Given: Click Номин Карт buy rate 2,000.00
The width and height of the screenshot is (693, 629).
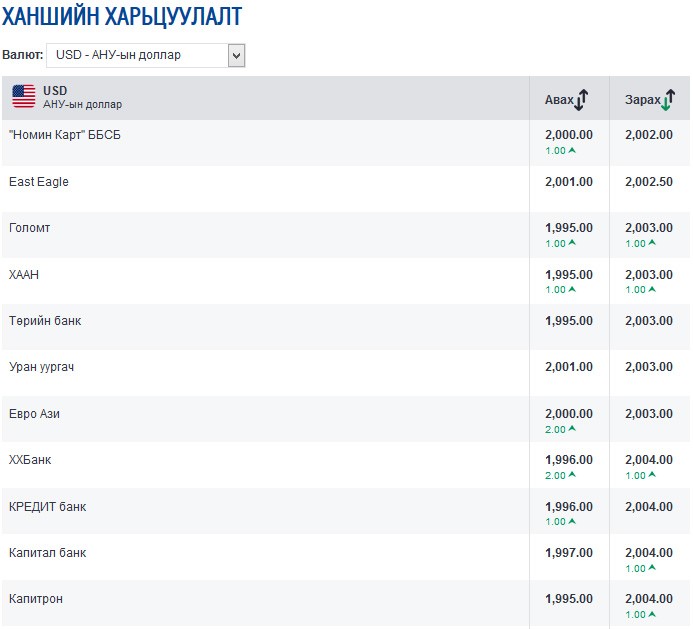Looking at the screenshot, I should (569, 135).
